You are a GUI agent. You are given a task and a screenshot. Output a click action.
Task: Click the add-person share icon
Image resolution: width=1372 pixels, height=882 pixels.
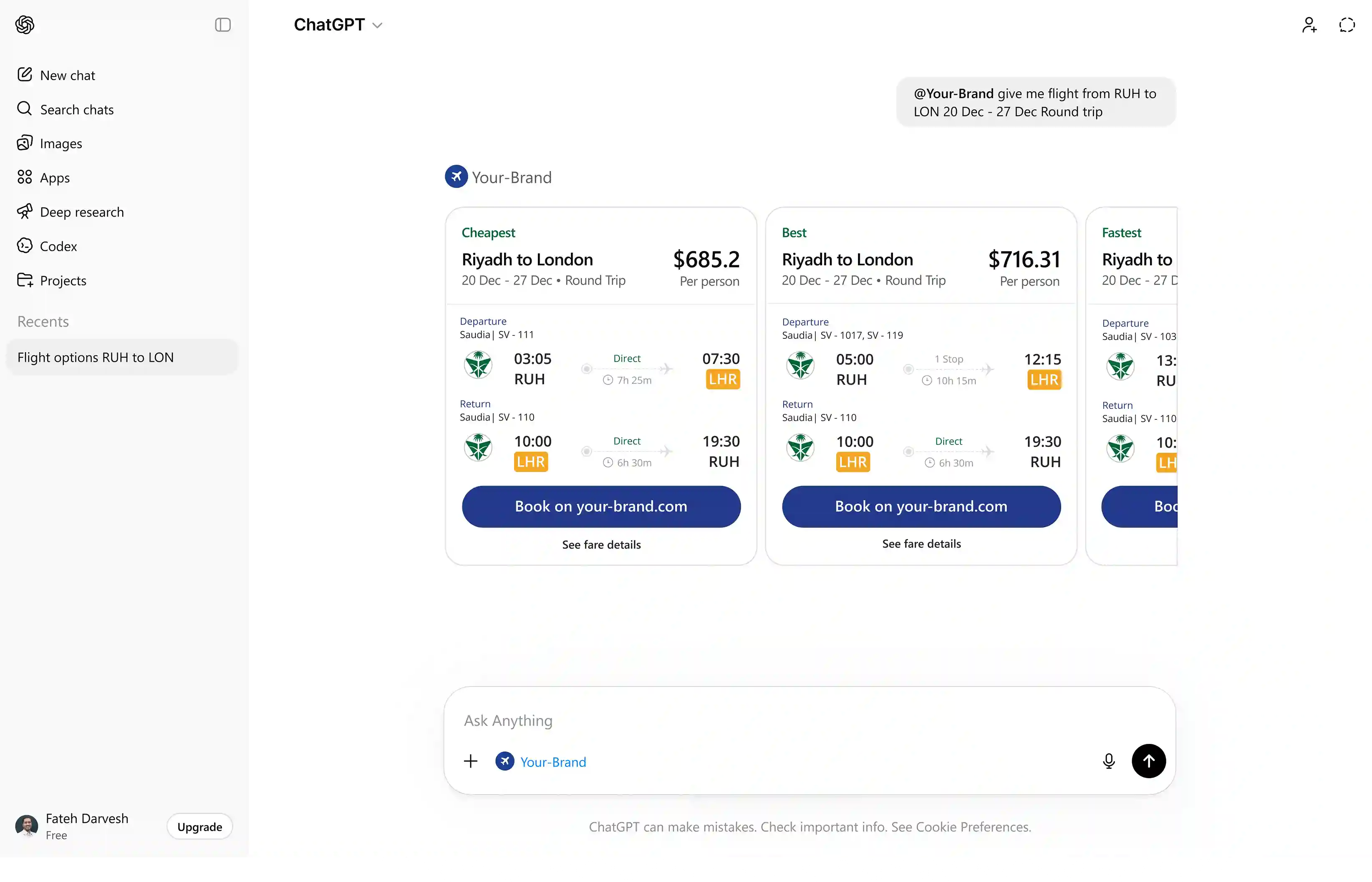pyautogui.click(x=1309, y=25)
